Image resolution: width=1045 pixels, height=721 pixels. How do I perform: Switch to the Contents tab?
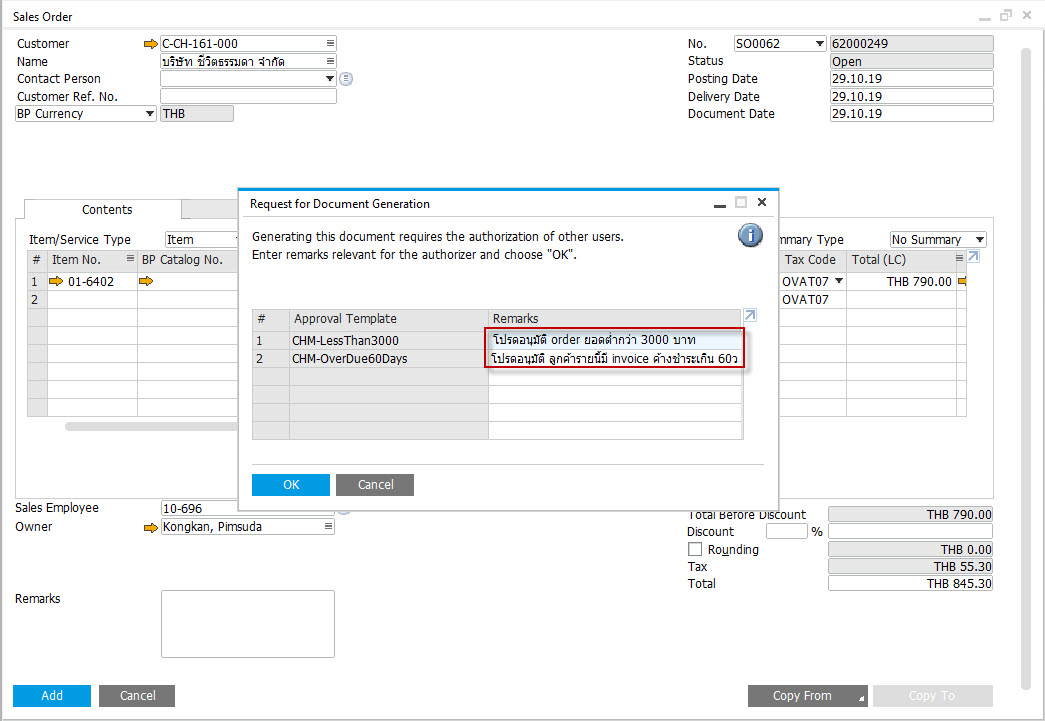click(107, 210)
